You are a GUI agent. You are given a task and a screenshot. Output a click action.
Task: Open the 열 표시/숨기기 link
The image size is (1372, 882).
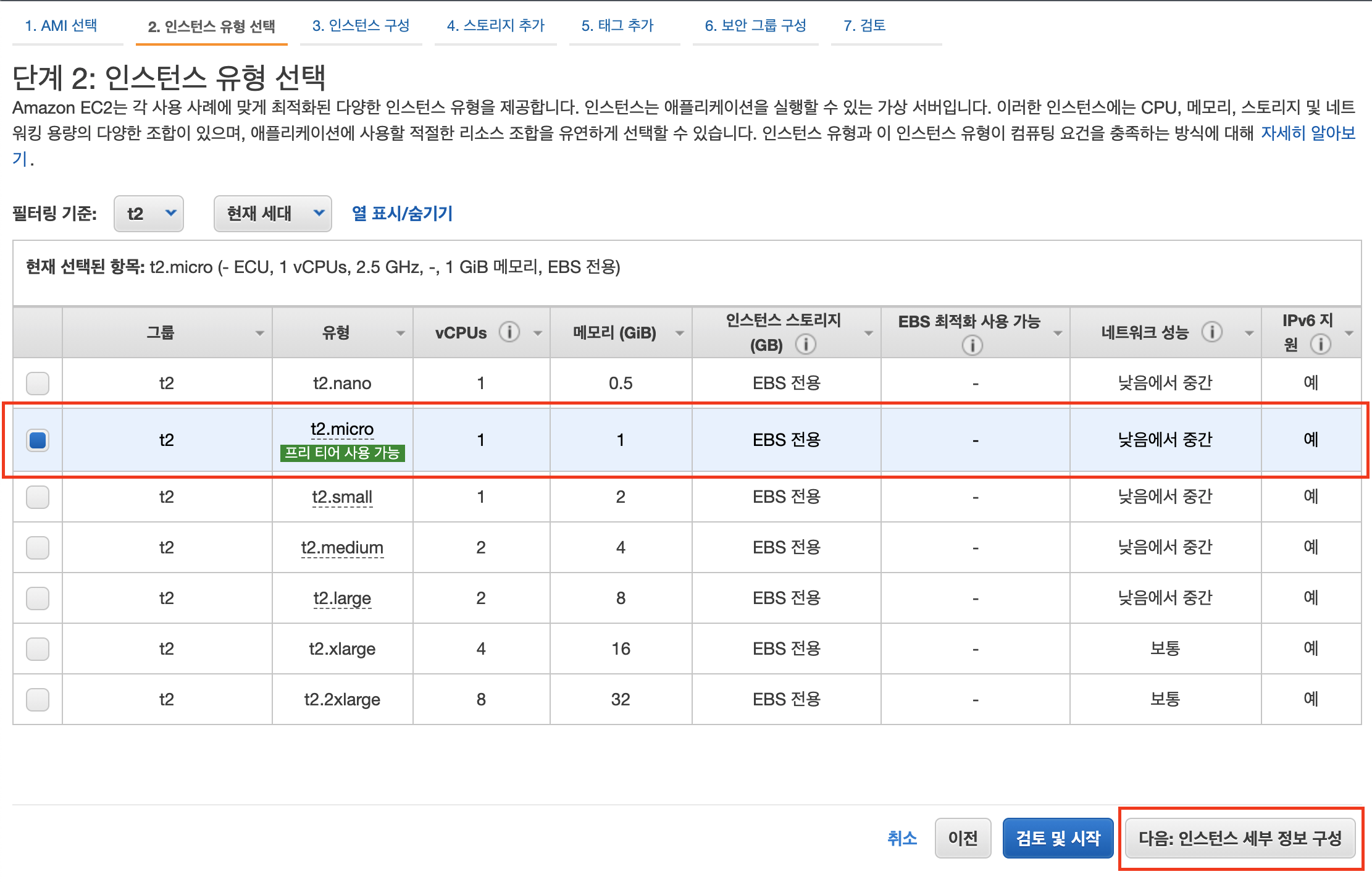click(x=402, y=214)
